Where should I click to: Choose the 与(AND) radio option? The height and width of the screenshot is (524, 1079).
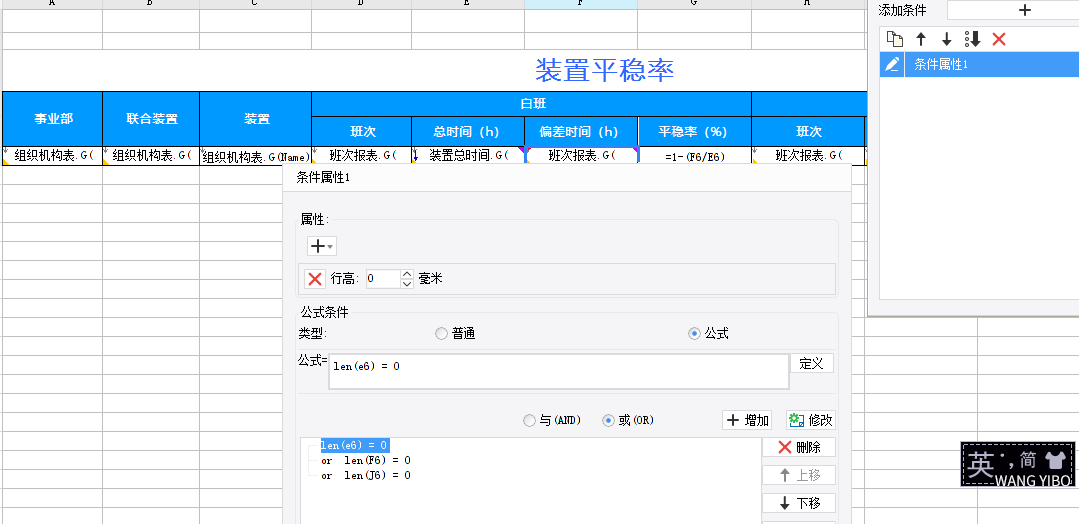(x=529, y=420)
